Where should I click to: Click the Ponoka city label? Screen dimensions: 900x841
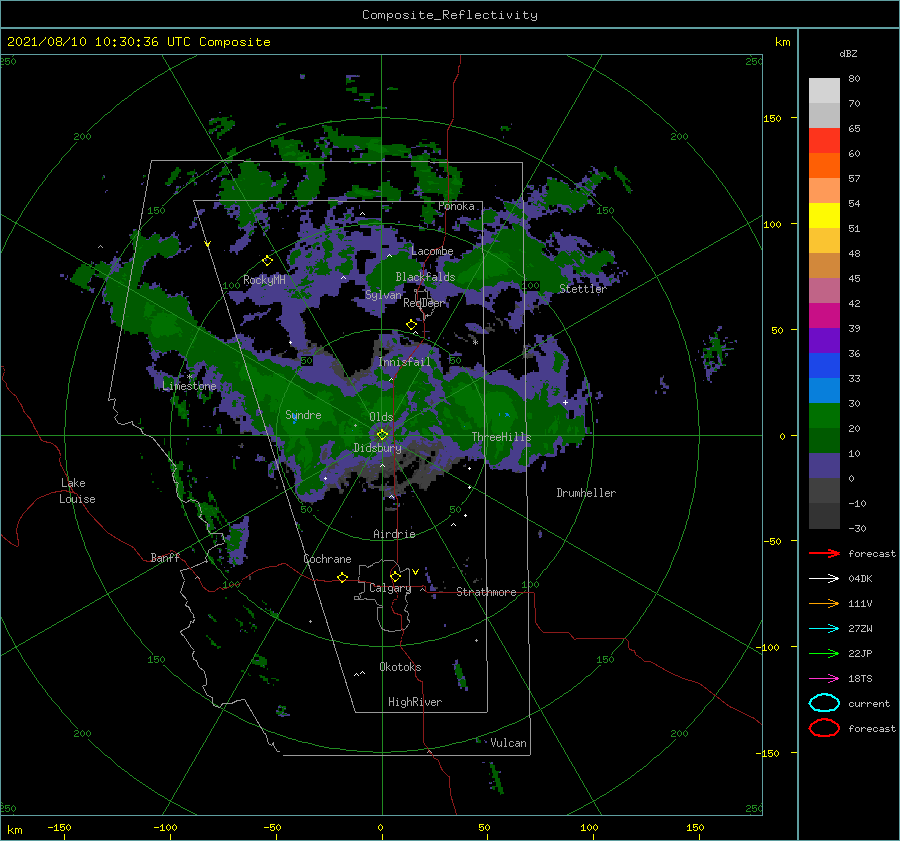coord(456,206)
